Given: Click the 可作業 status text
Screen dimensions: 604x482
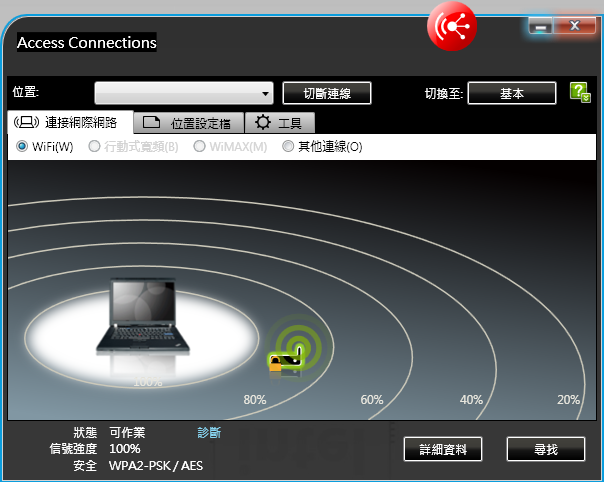Looking at the screenshot, I should [x=128, y=432].
